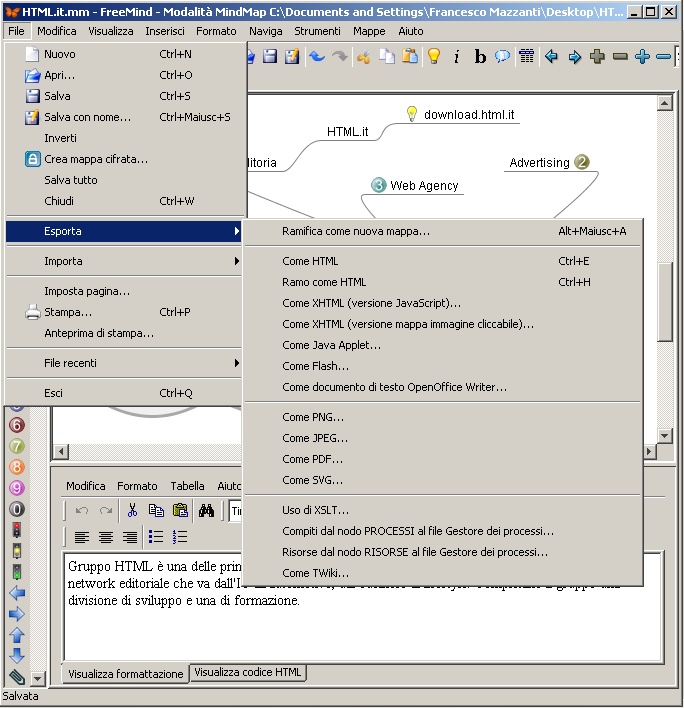The height and width of the screenshot is (708, 684).
Task: Open the Formato menu in note editor
Action: point(137,486)
